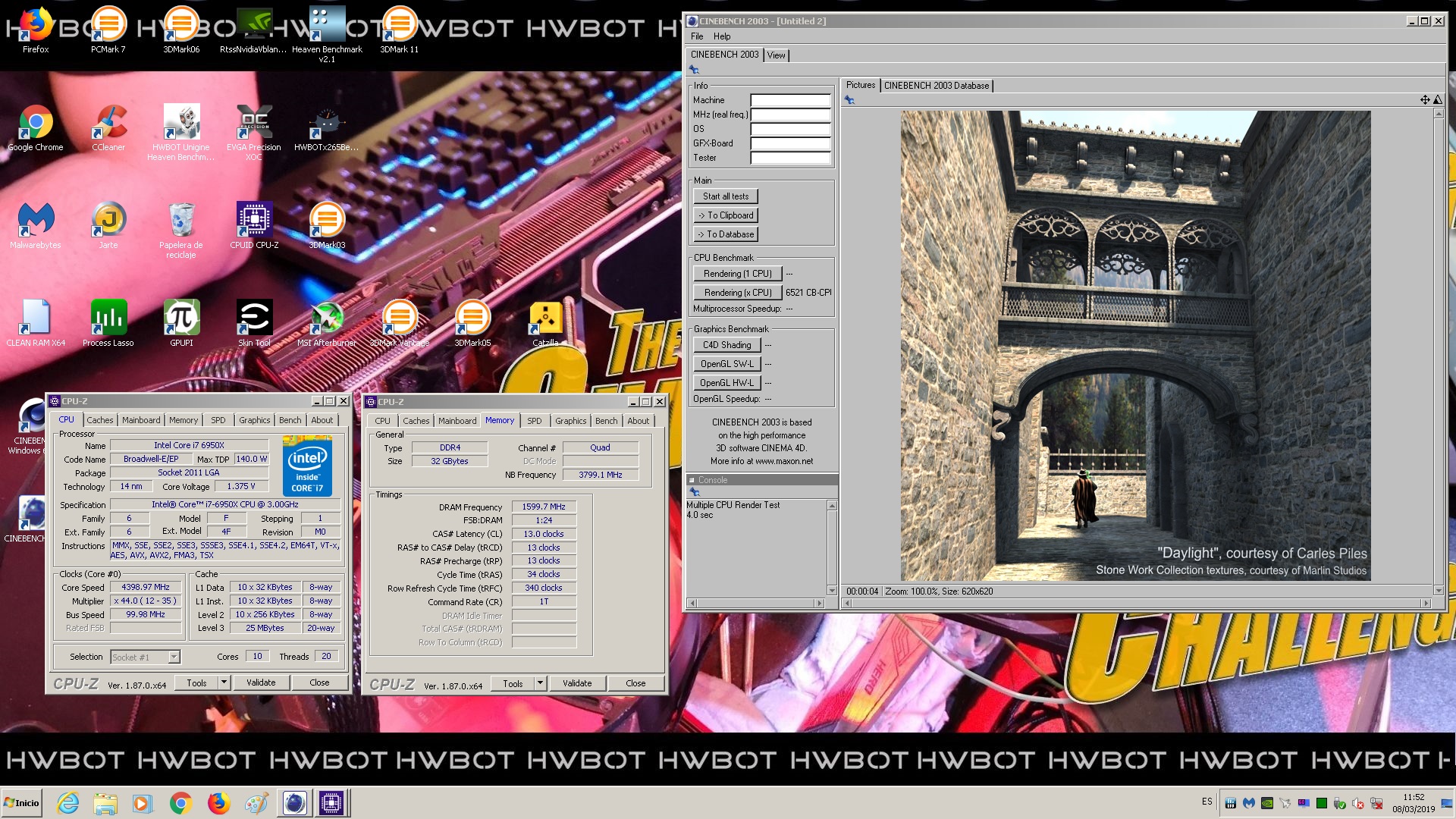Open the Catzilla desktop shortcut
Screen dimensions: 1456x819
[x=545, y=324]
